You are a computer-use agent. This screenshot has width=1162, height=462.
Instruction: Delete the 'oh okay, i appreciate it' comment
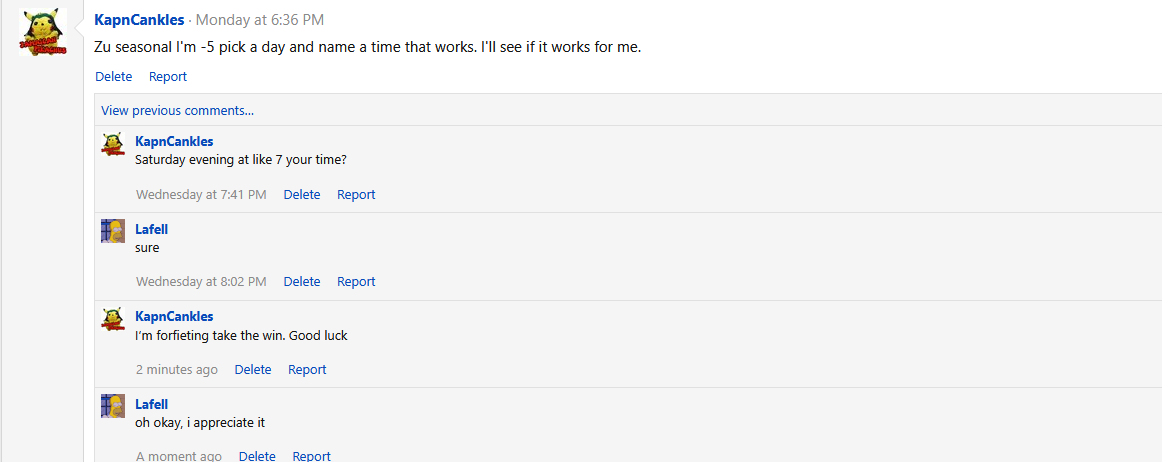(257, 456)
